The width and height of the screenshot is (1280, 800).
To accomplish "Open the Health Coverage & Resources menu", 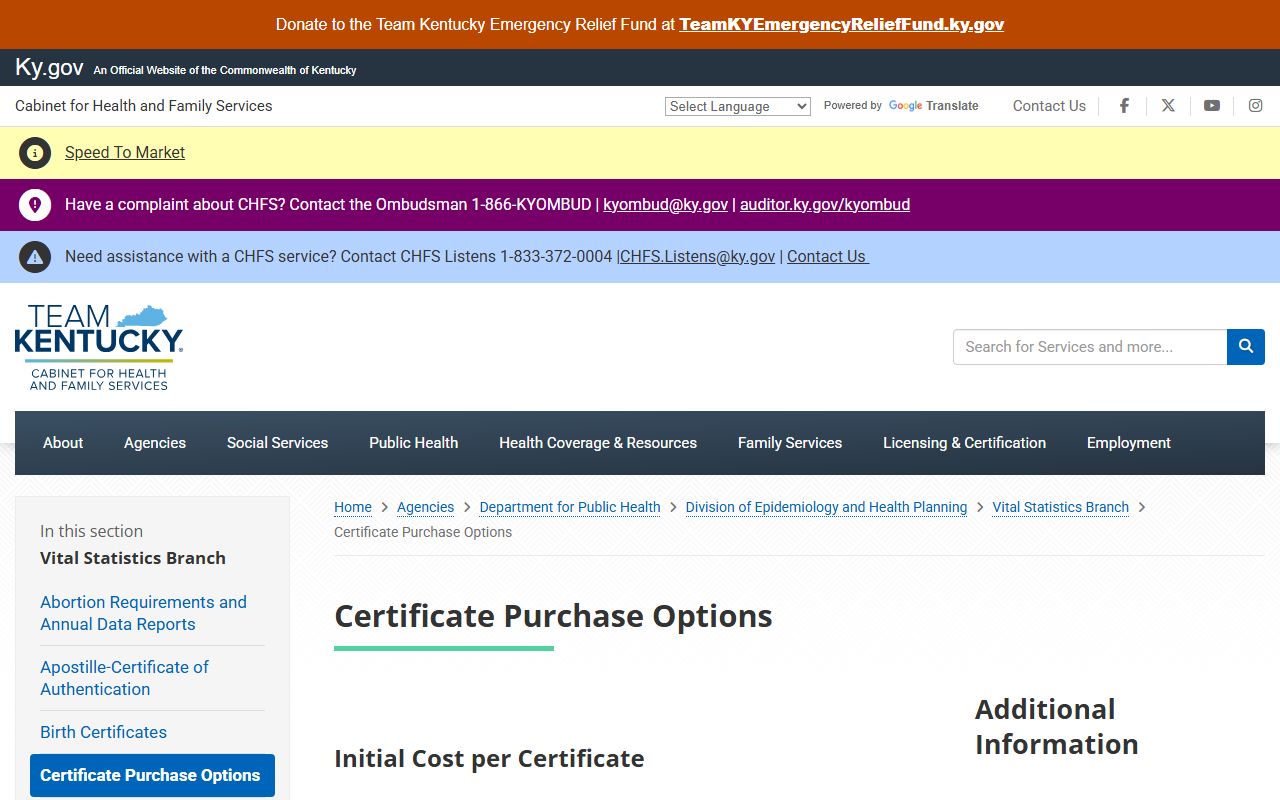I will tap(598, 443).
